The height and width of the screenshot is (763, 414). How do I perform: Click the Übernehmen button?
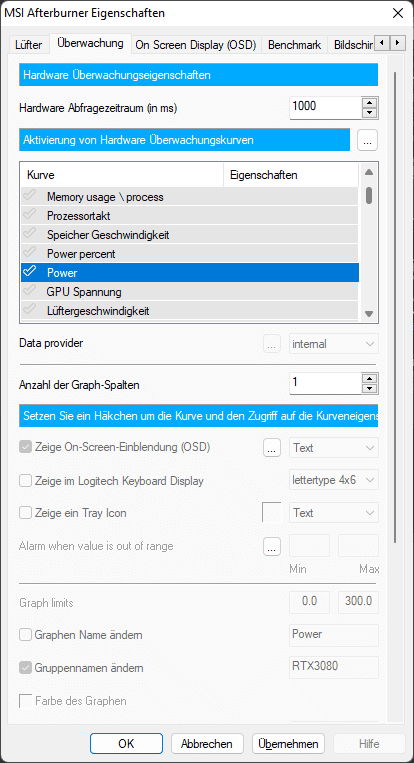click(x=288, y=744)
